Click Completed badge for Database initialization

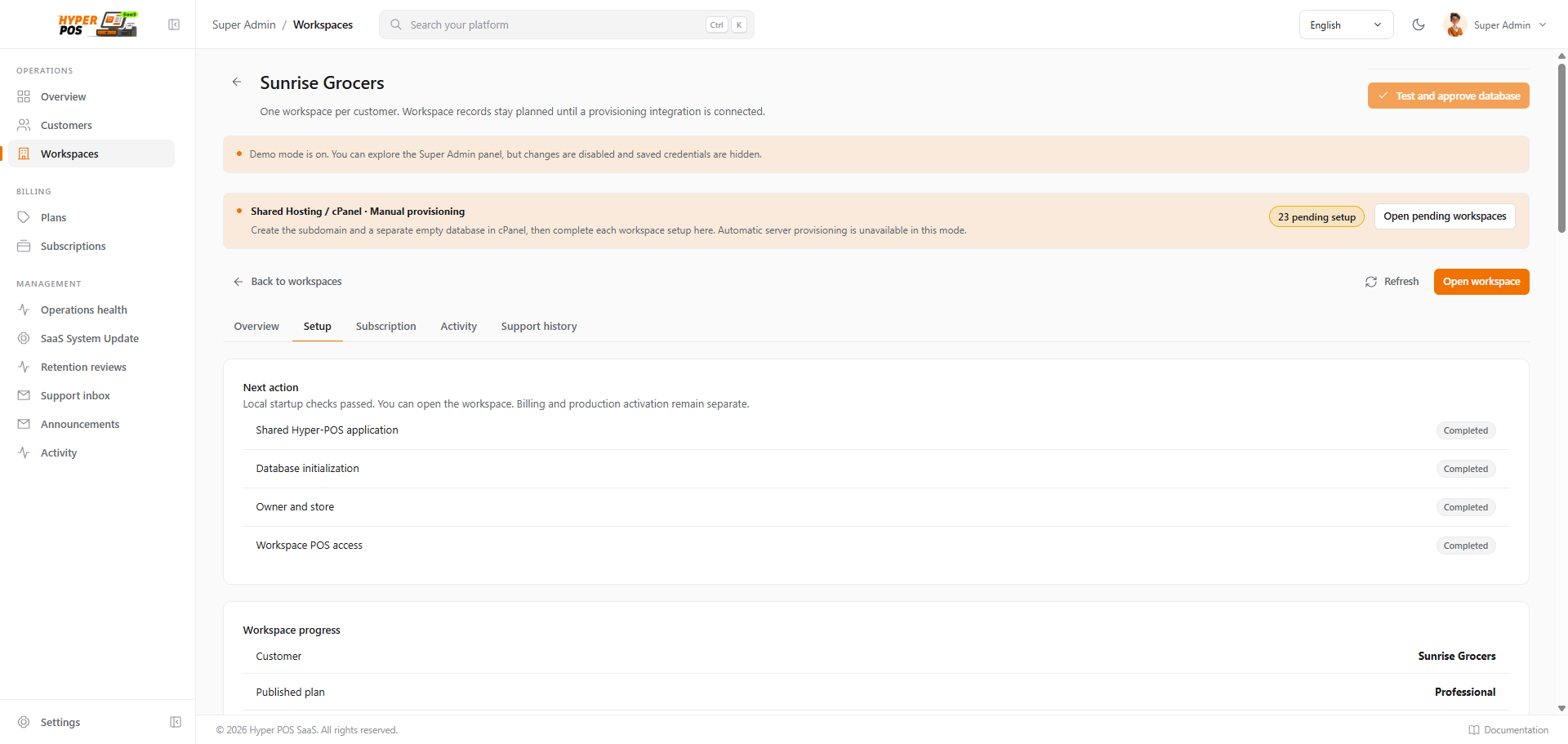click(x=1466, y=469)
